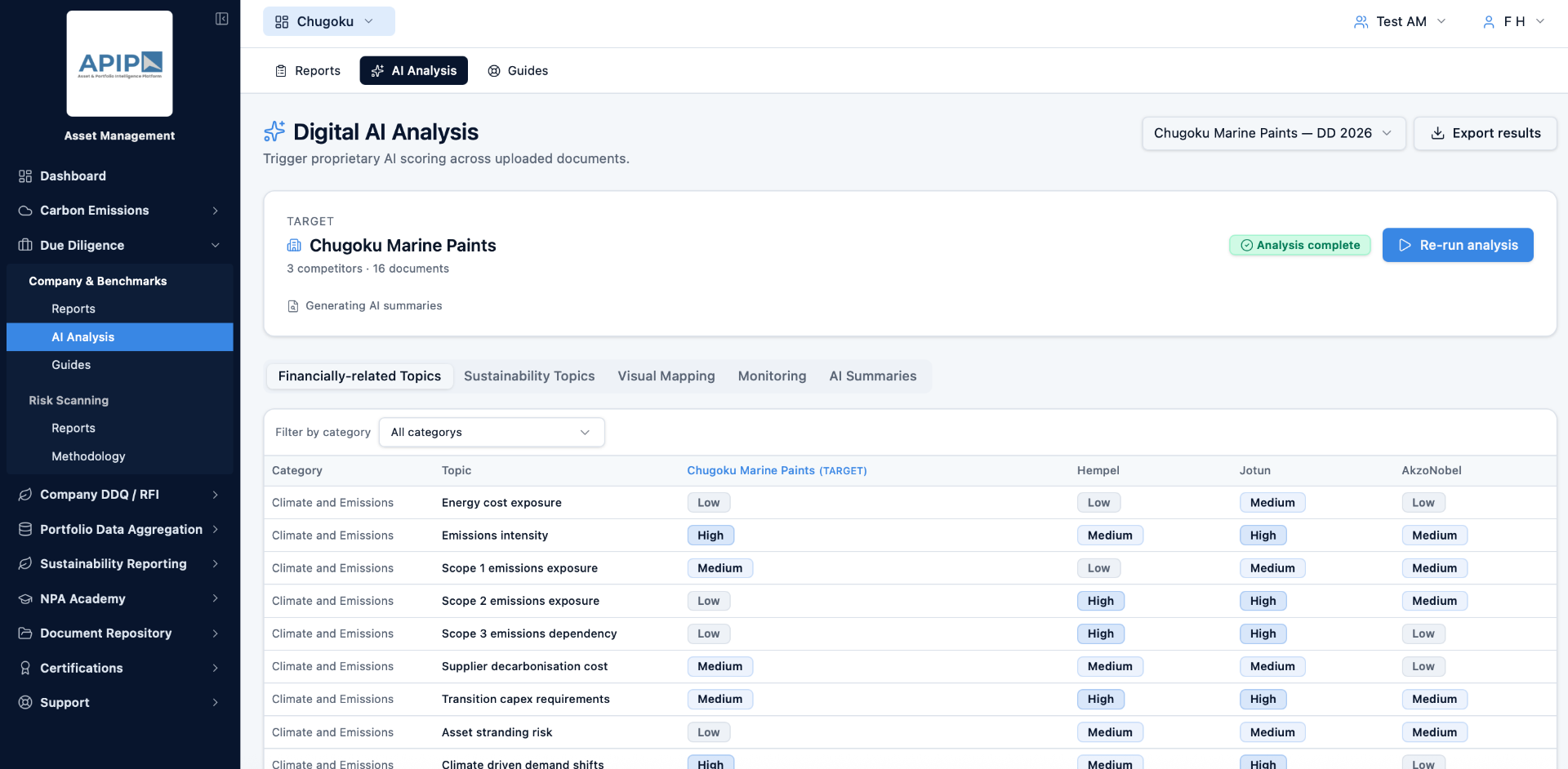Click the F H user profile icon
The height and width of the screenshot is (769, 1568).
coord(1489,22)
